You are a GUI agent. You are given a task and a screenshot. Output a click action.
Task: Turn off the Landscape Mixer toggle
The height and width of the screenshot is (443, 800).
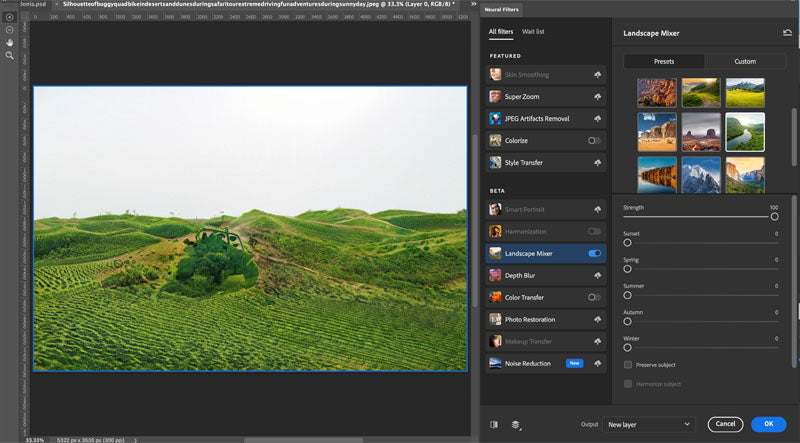(595, 254)
